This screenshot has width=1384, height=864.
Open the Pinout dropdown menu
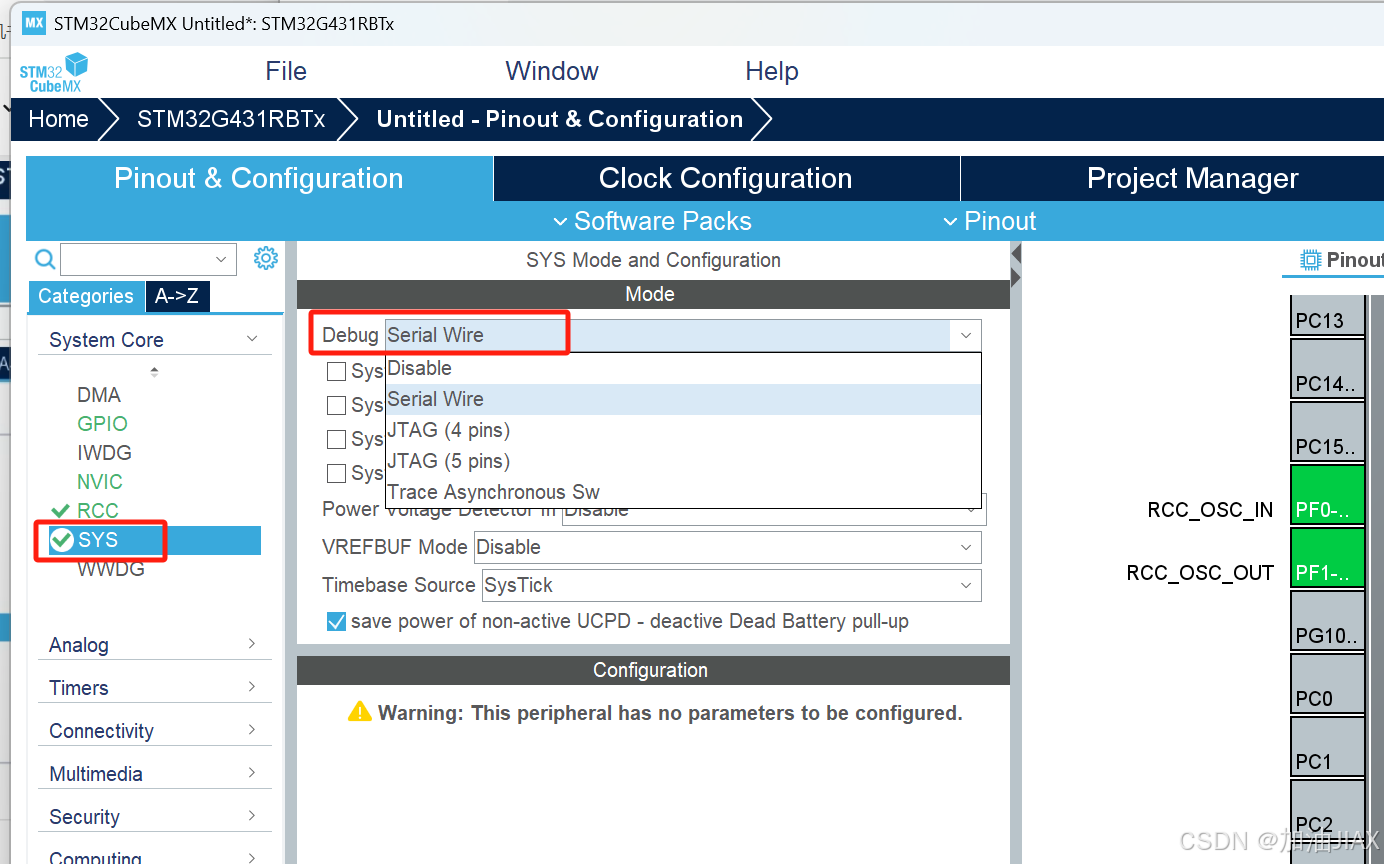(x=990, y=221)
